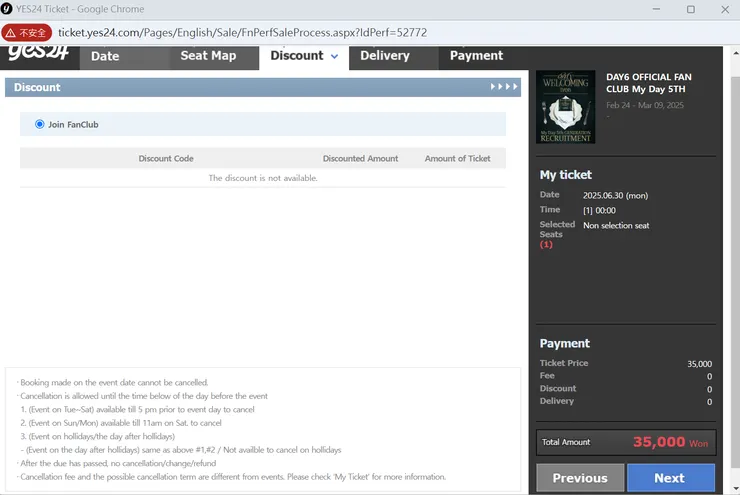The height and width of the screenshot is (495, 740).
Task: Click the URL address bar text
Action: pos(242,33)
